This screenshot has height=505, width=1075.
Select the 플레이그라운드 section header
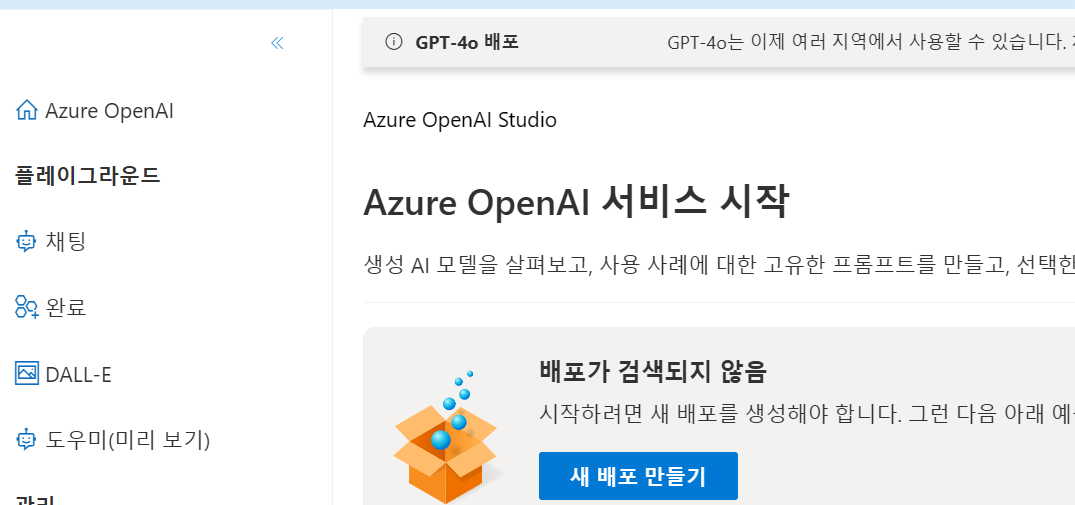tap(88, 176)
